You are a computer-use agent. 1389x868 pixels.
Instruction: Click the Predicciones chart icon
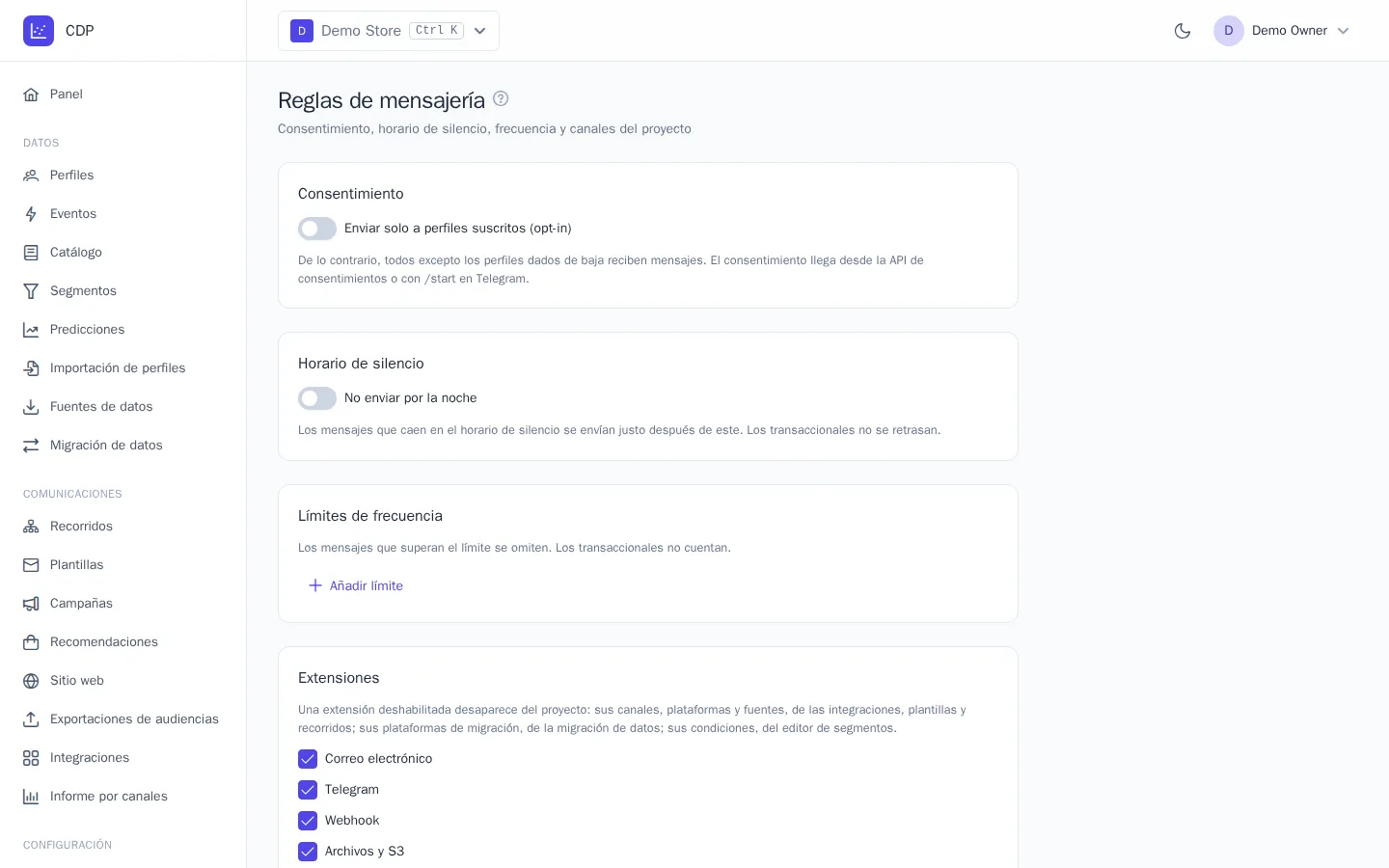(x=31, y=330)
